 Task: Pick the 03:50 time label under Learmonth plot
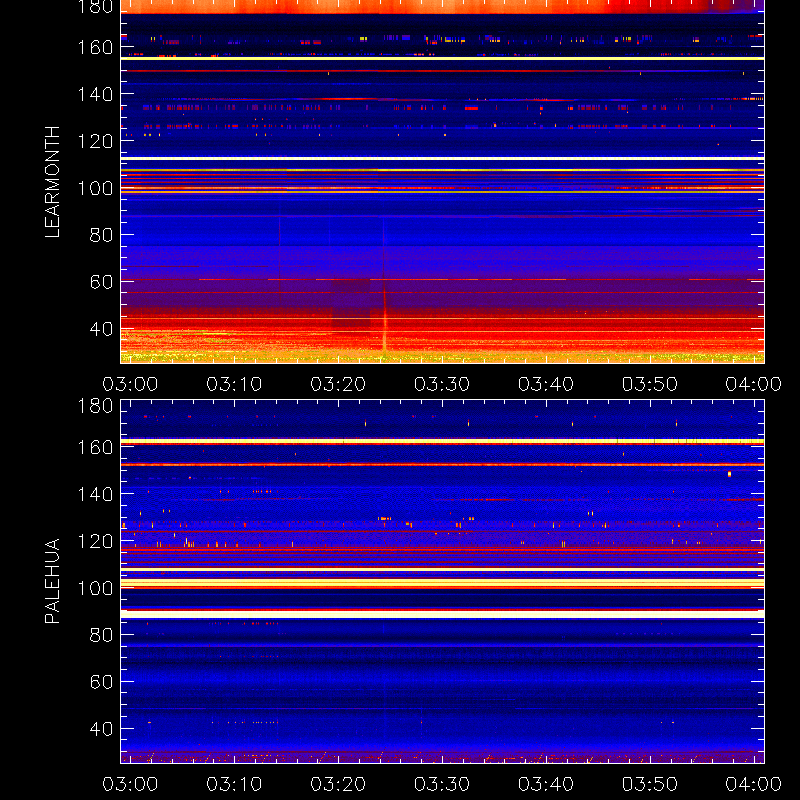click(649, 384)
